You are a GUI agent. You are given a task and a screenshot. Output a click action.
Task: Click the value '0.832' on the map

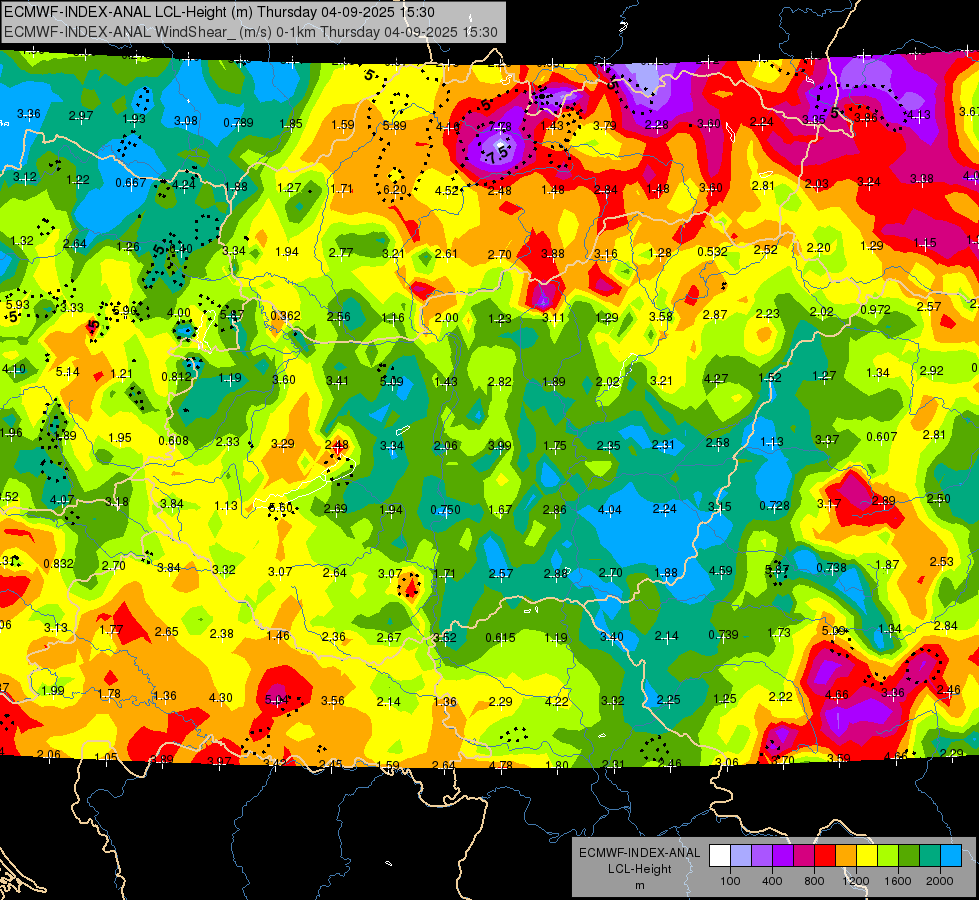pos(58,563)
